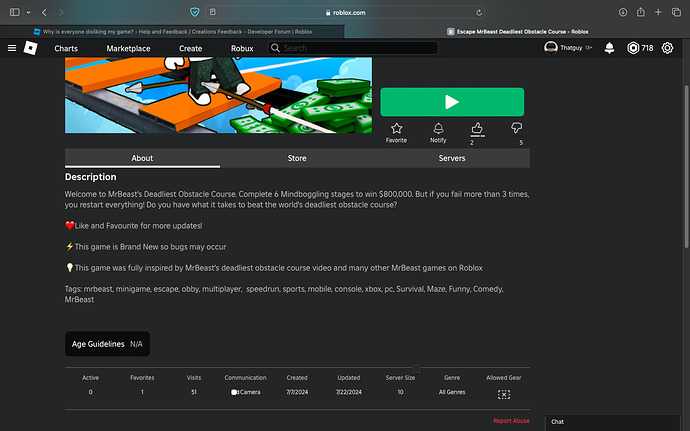
Task: Click the Like and Favourite for more updates line
Action: pos(134,226)
